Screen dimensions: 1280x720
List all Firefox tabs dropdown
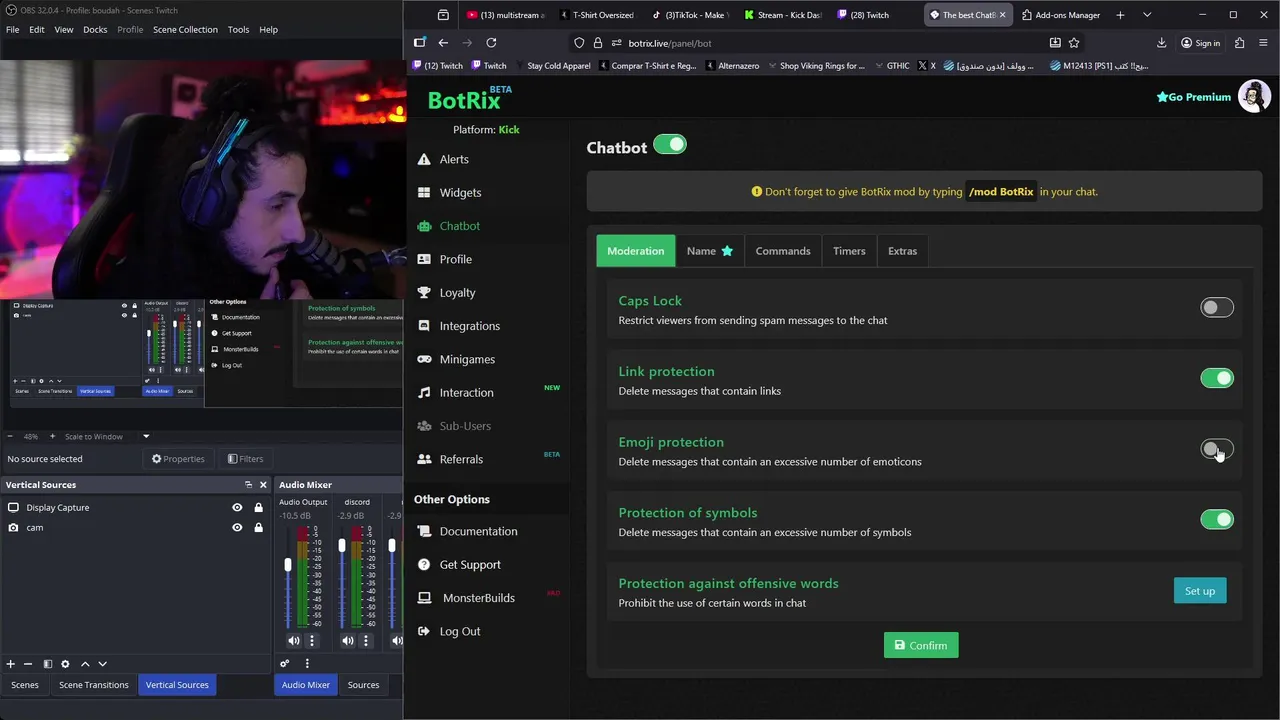click(x=1147, y=15)
